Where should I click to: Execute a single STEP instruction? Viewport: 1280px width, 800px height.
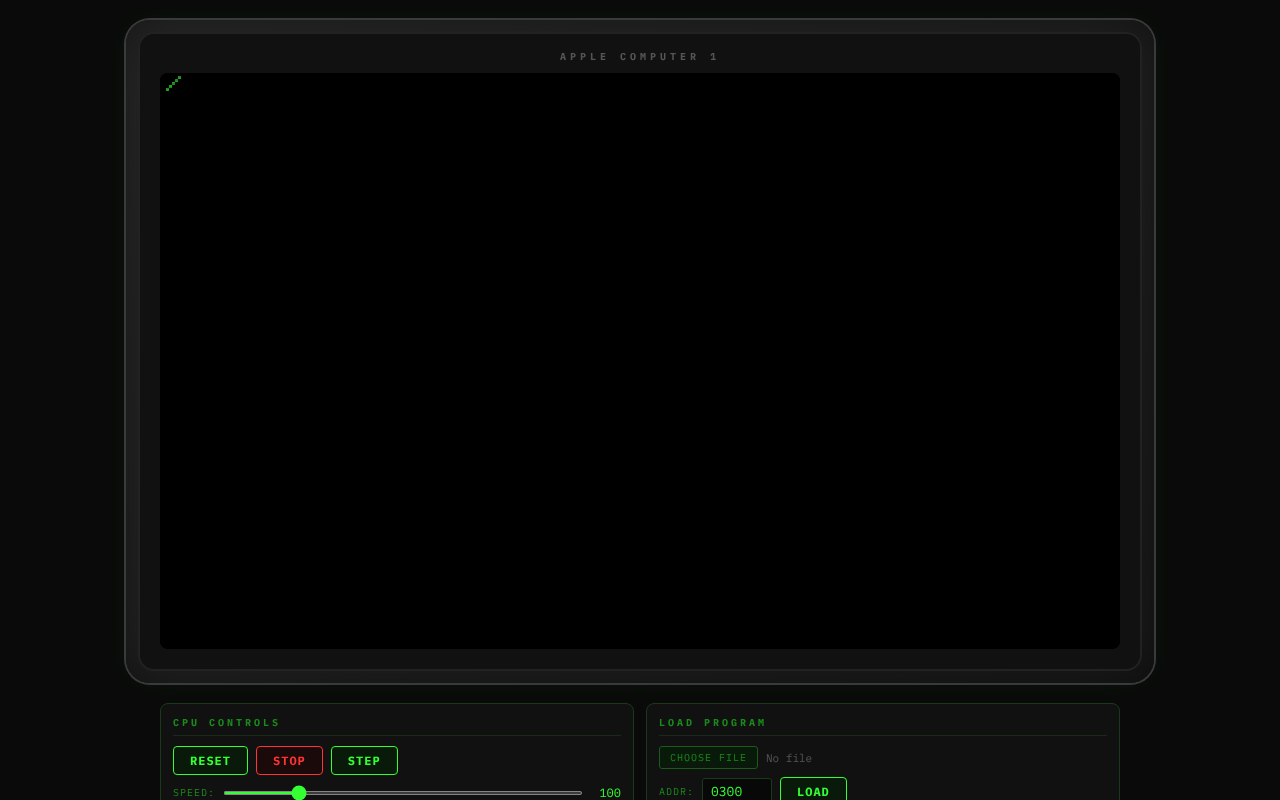click(x=364, y=761)
